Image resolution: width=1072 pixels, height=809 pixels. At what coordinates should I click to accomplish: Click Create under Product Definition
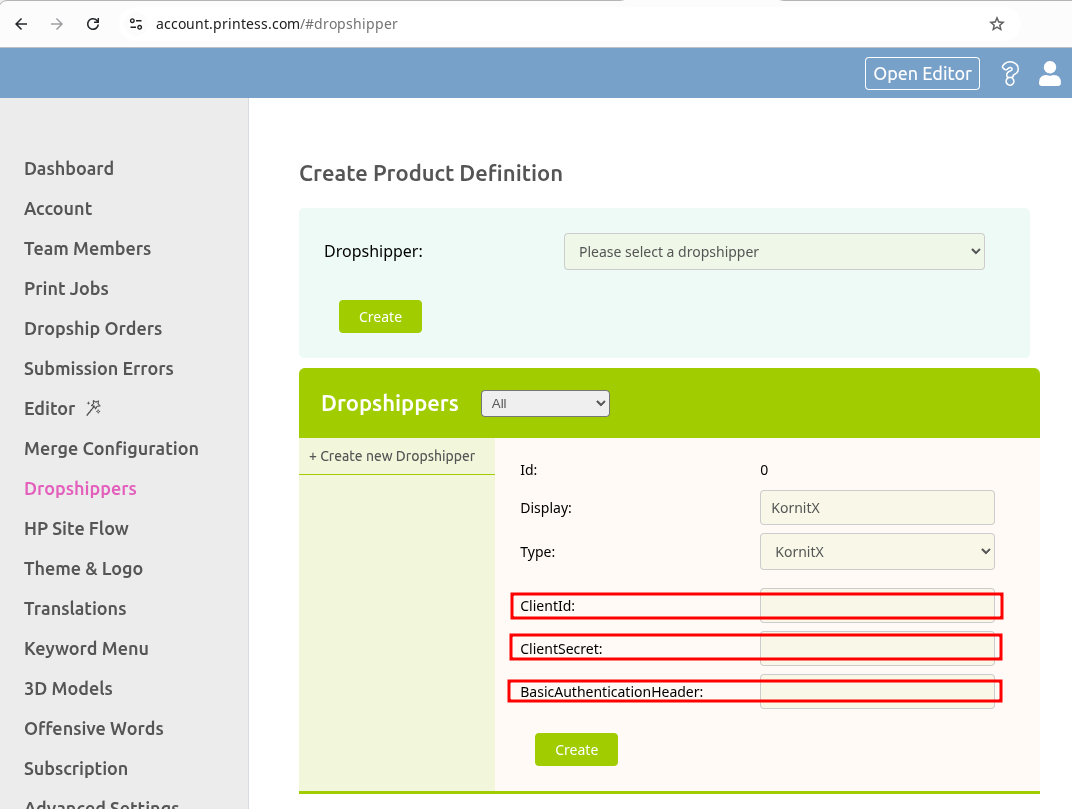[380, 317]
